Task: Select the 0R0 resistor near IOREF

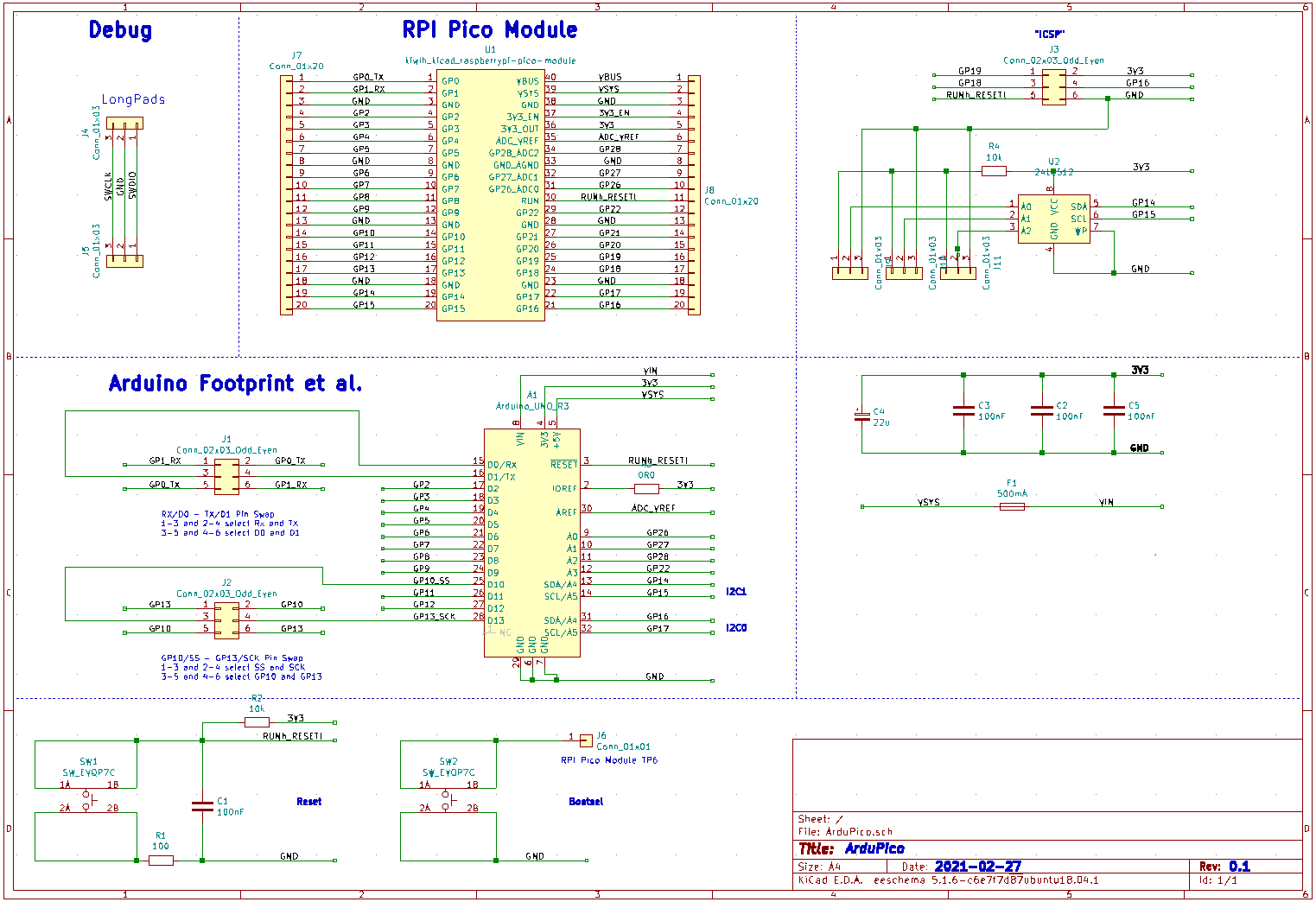Action: point(646,488)
